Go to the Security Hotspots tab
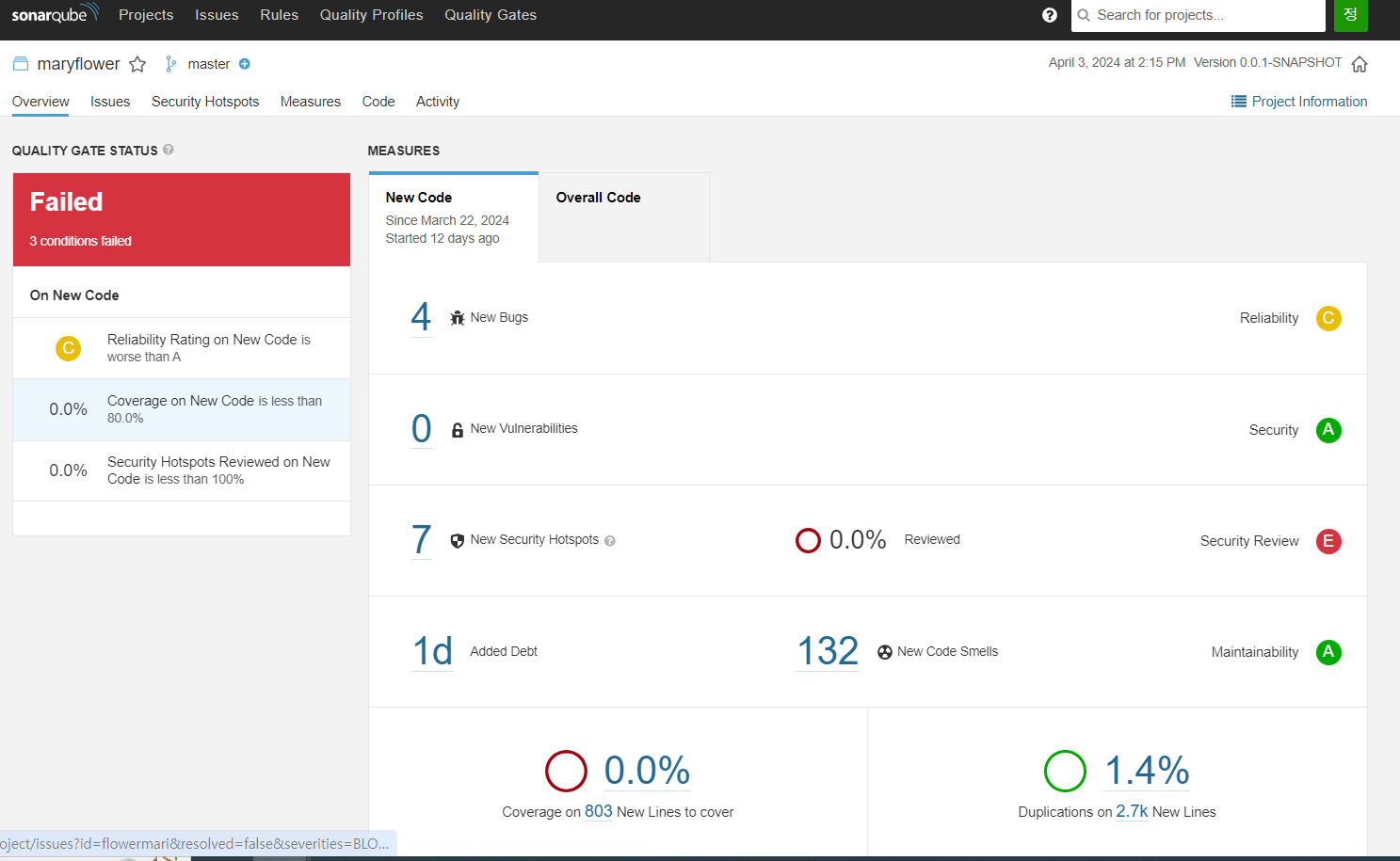 205,102
